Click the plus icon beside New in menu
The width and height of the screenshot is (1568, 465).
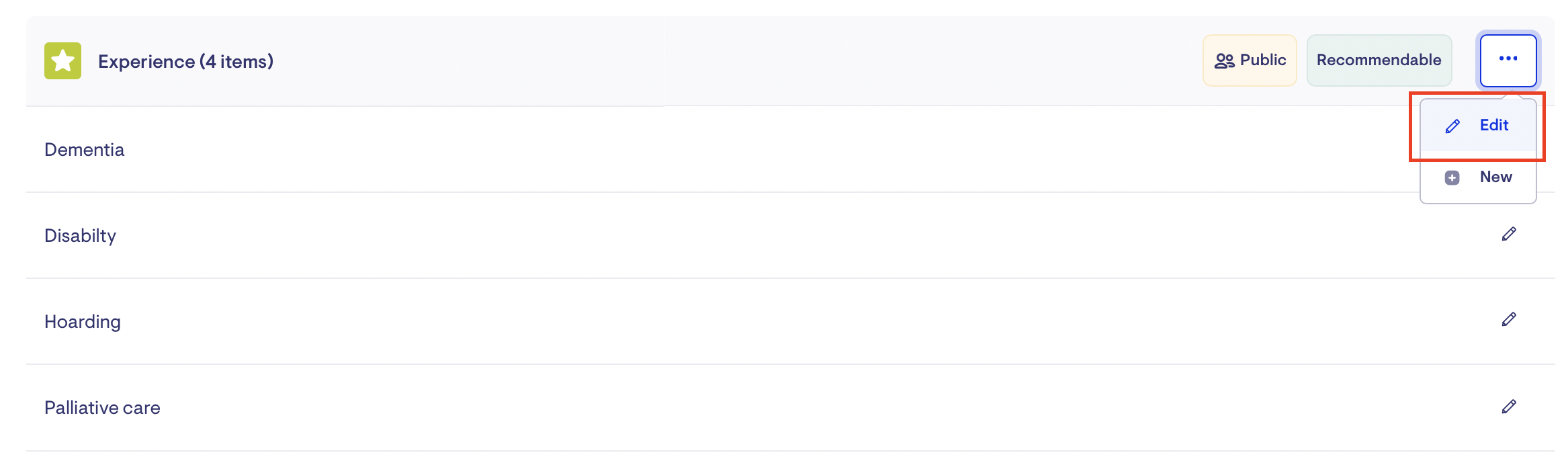coord(1452,178)
